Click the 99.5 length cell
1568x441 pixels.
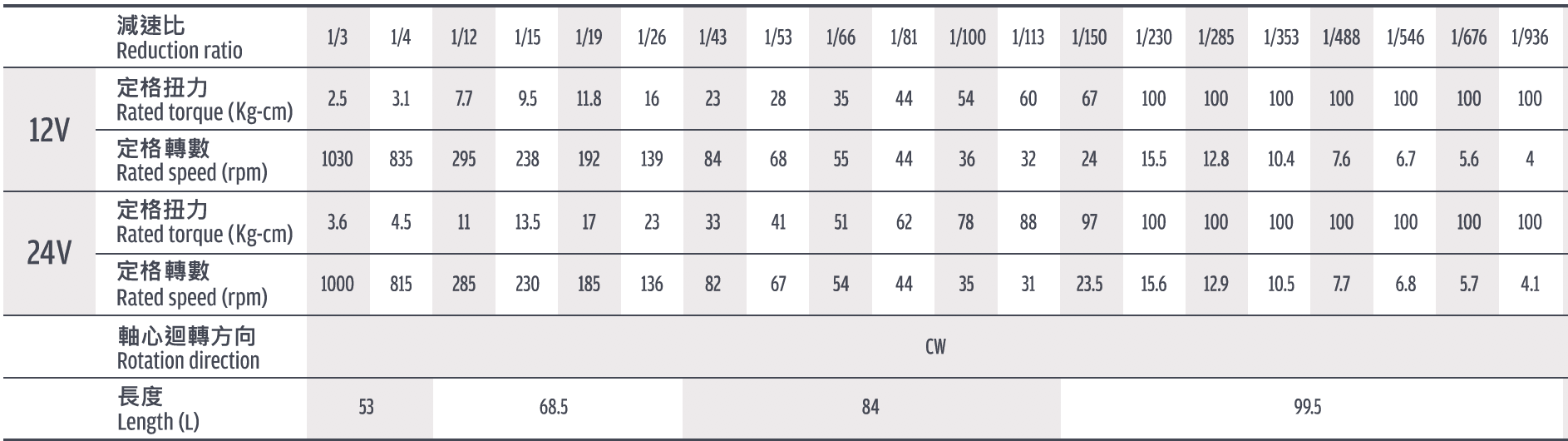(x=1308, y=407)
